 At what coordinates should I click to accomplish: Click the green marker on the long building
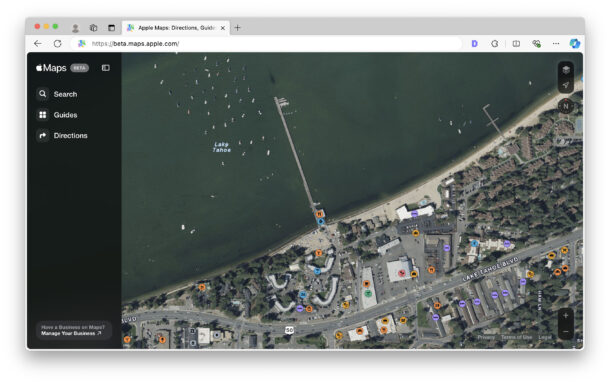(x=368, y=293)
